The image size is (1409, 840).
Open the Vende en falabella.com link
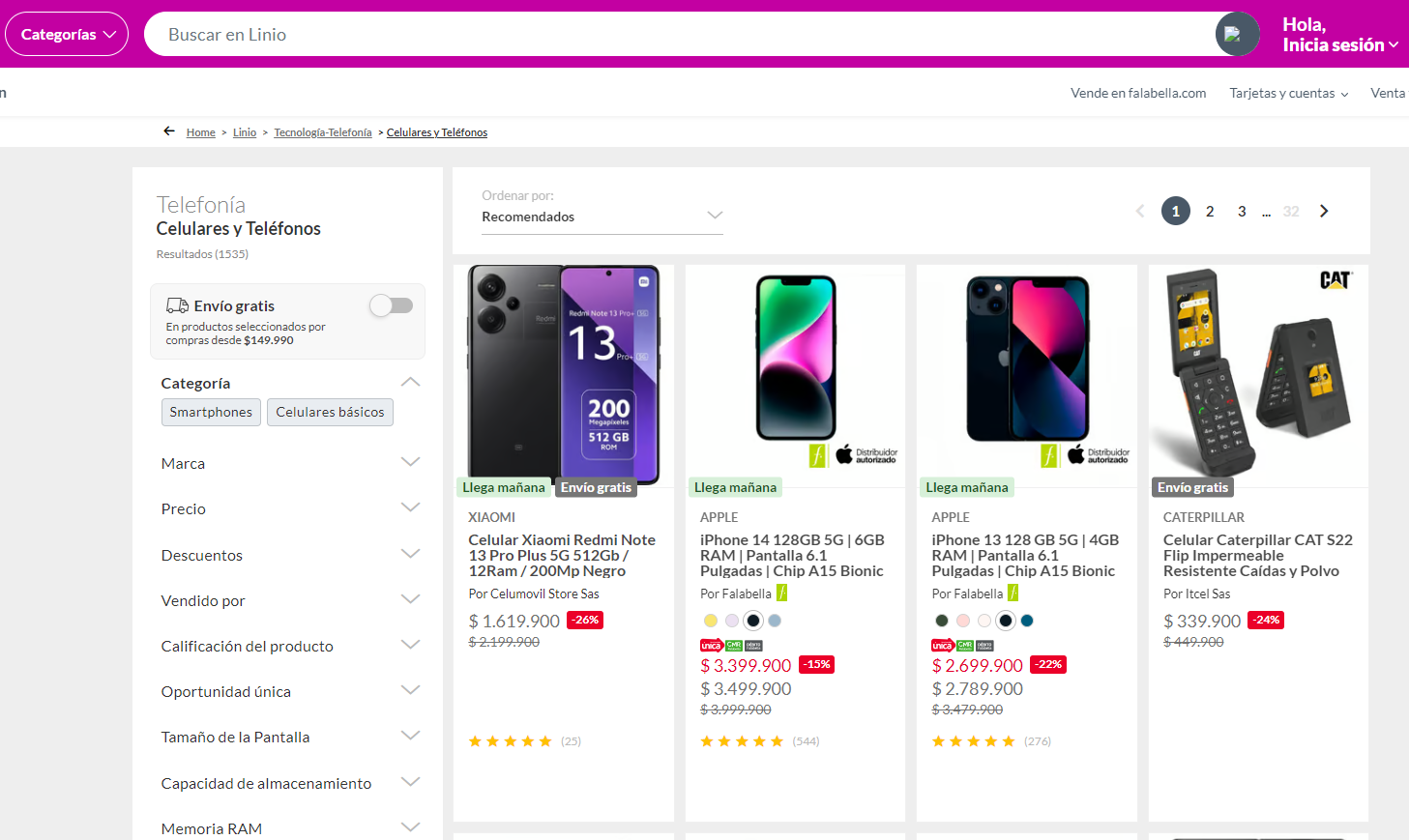coord(1138,93)
